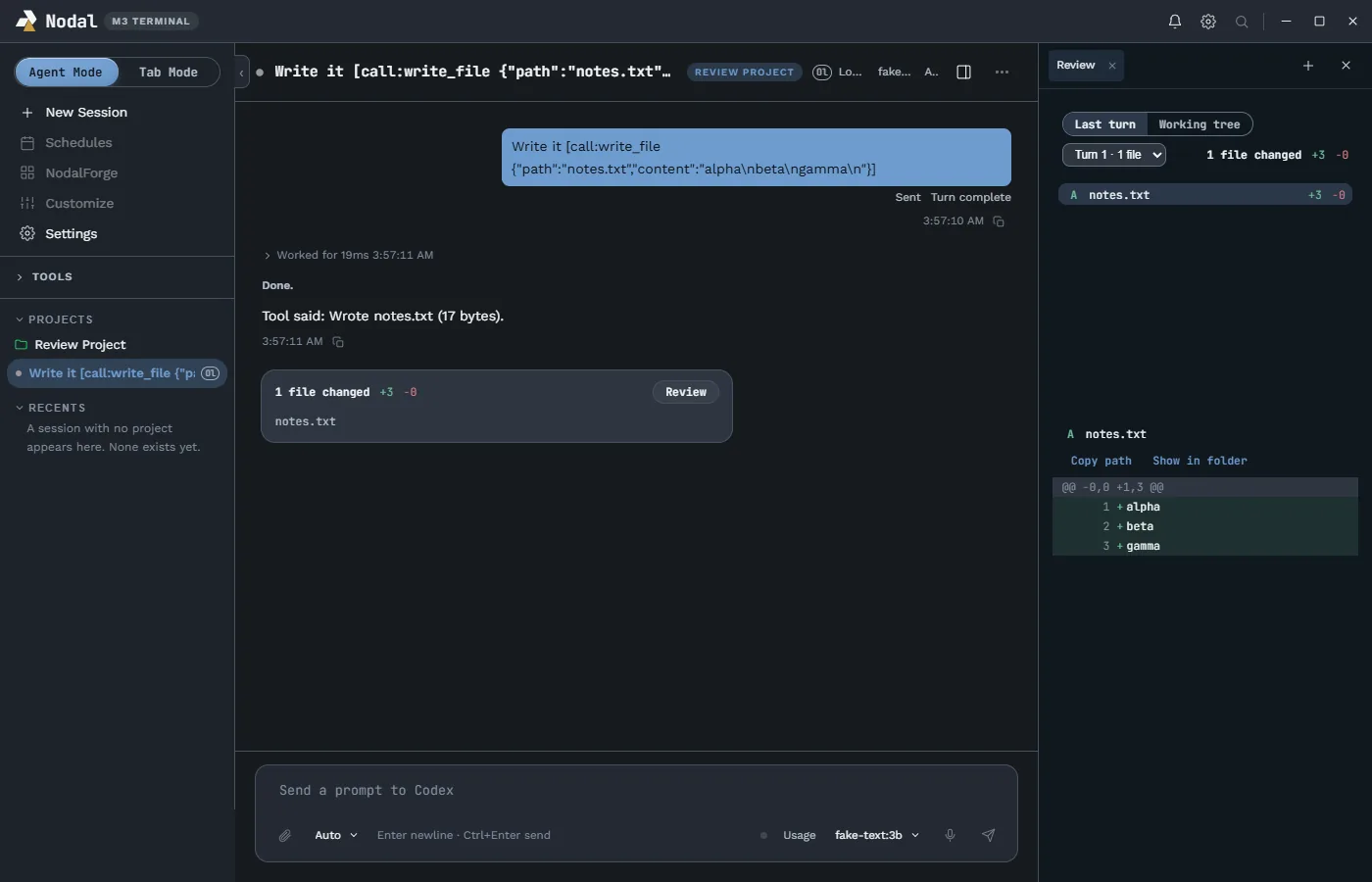Screen dimensions: 1372x882
Task: Select the 'Write it [call:write_file' session in sidebar
Action: coord(118,373)
